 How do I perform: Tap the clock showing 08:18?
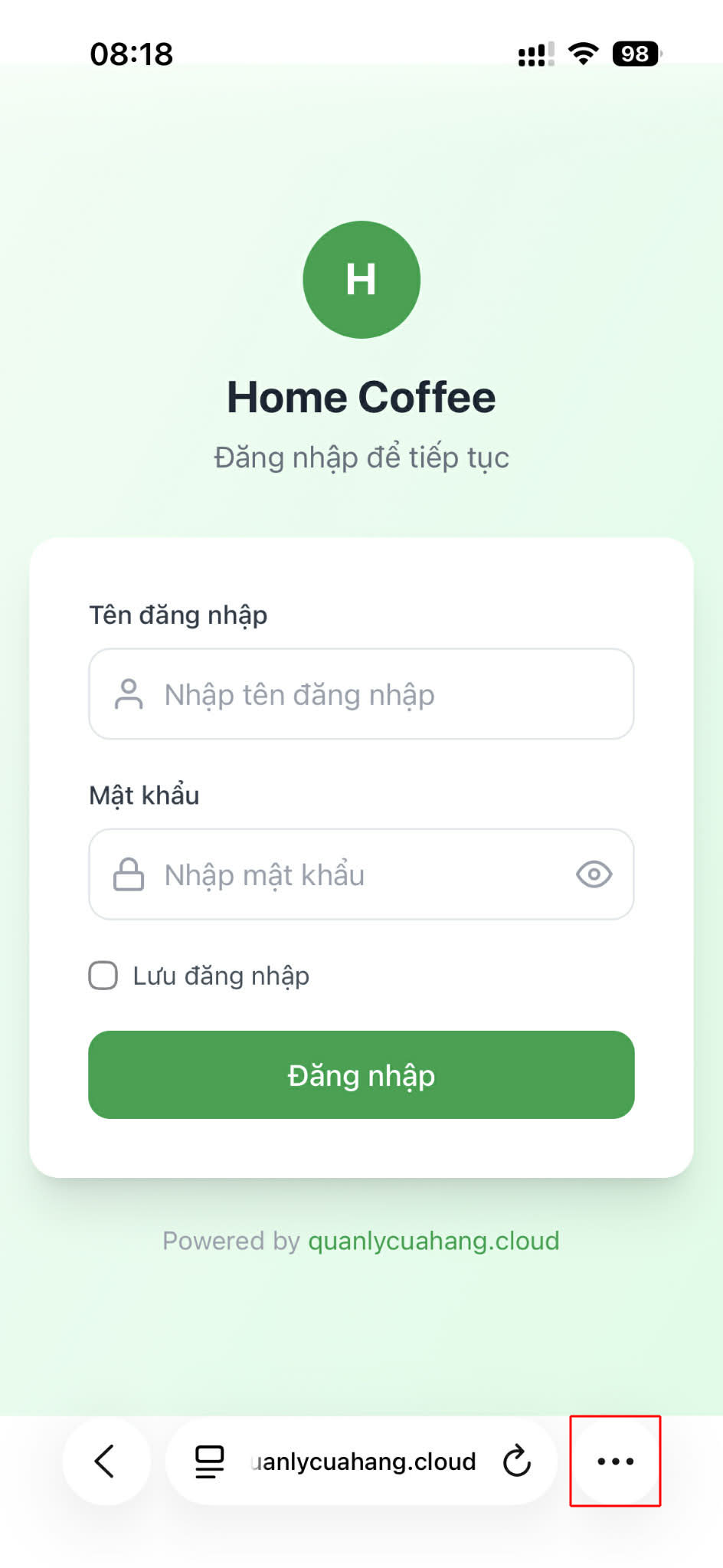pos(131,52)
